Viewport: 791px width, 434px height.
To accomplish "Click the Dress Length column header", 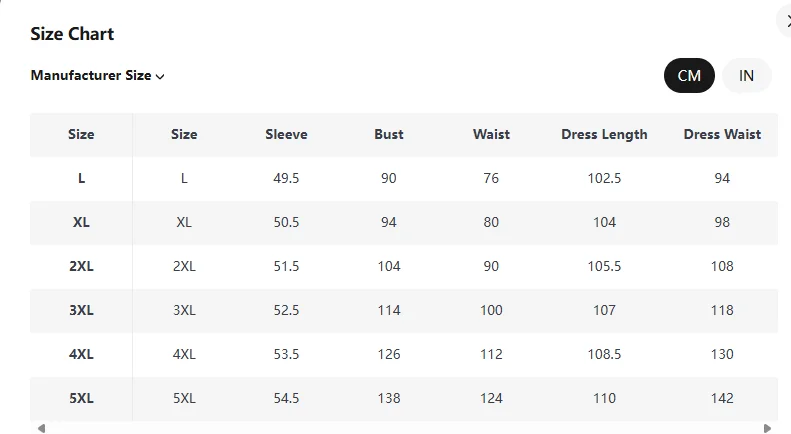I will pos(604,134).
